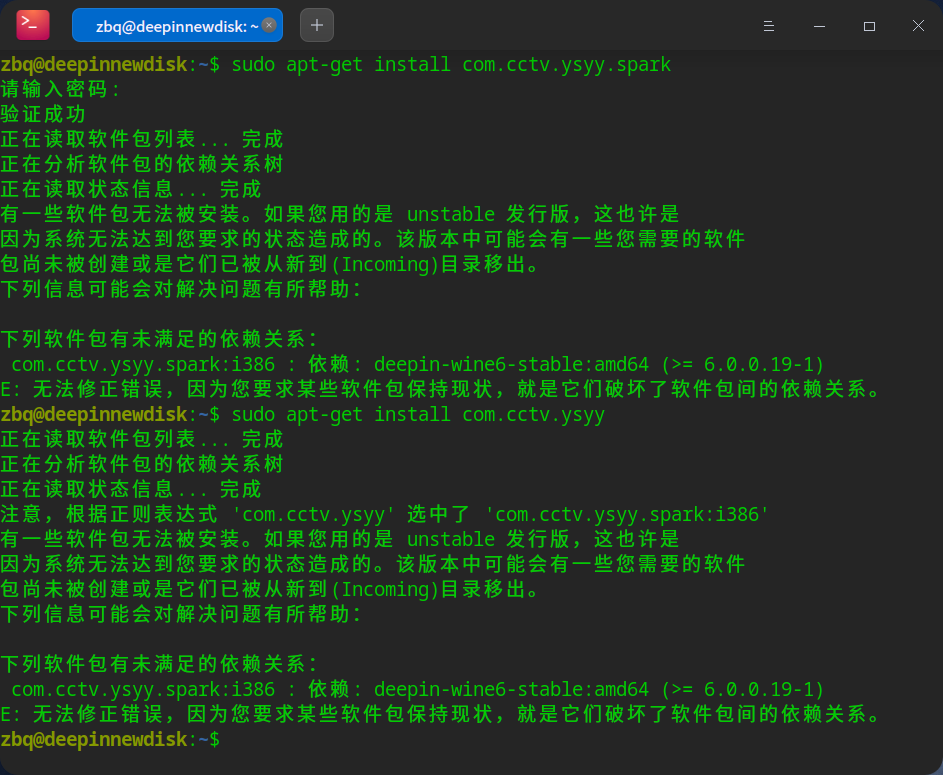Close the terminal window
The height and width of the screenshot is (775, 943).
pyautogui.click(x=918, y=26)
